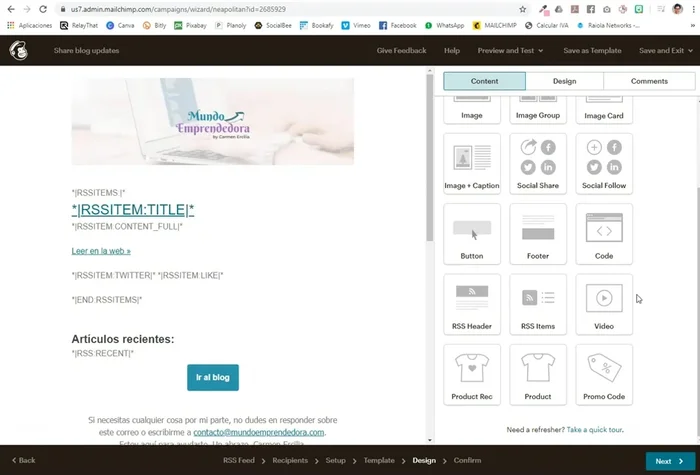The image size is (700, 475).
Task: Go to the RSS Feed step
Action: [239, 460]
